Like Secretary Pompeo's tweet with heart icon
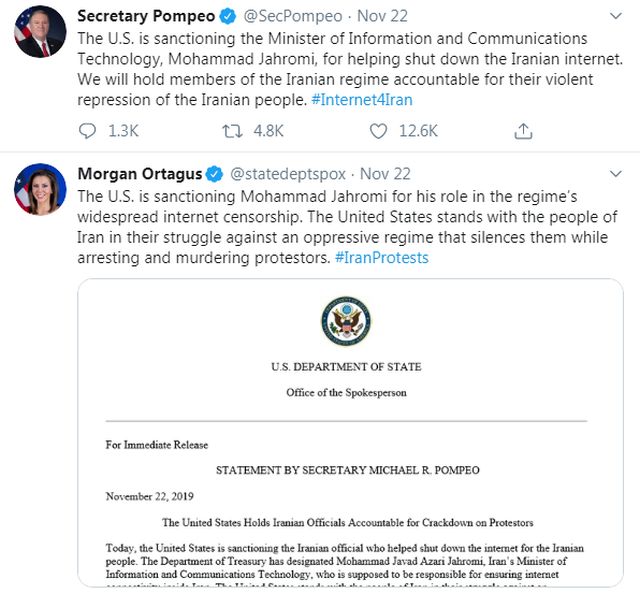This screenshot has width=640, height=594. (x=378, y=131)
